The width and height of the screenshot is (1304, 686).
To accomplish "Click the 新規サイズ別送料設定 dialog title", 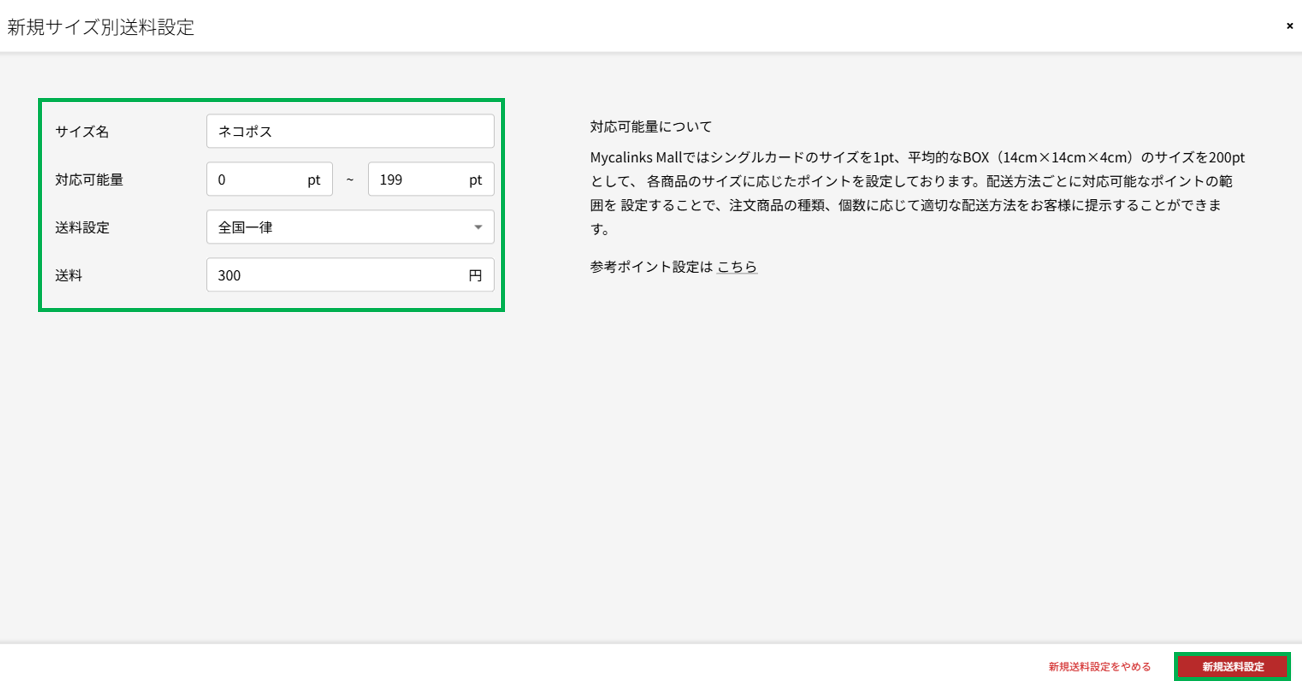I will coord(101,28).
